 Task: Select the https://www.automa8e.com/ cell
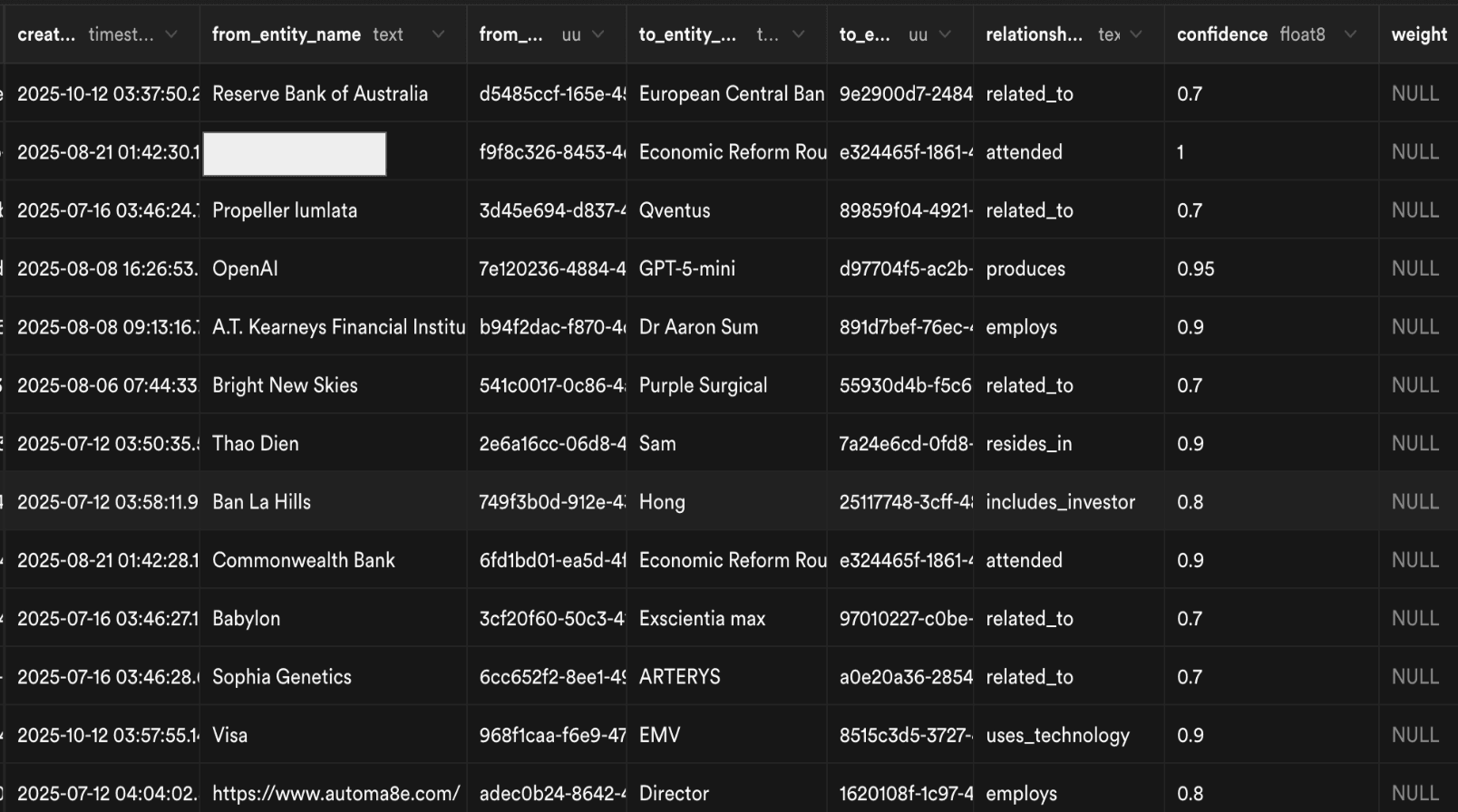334,789
